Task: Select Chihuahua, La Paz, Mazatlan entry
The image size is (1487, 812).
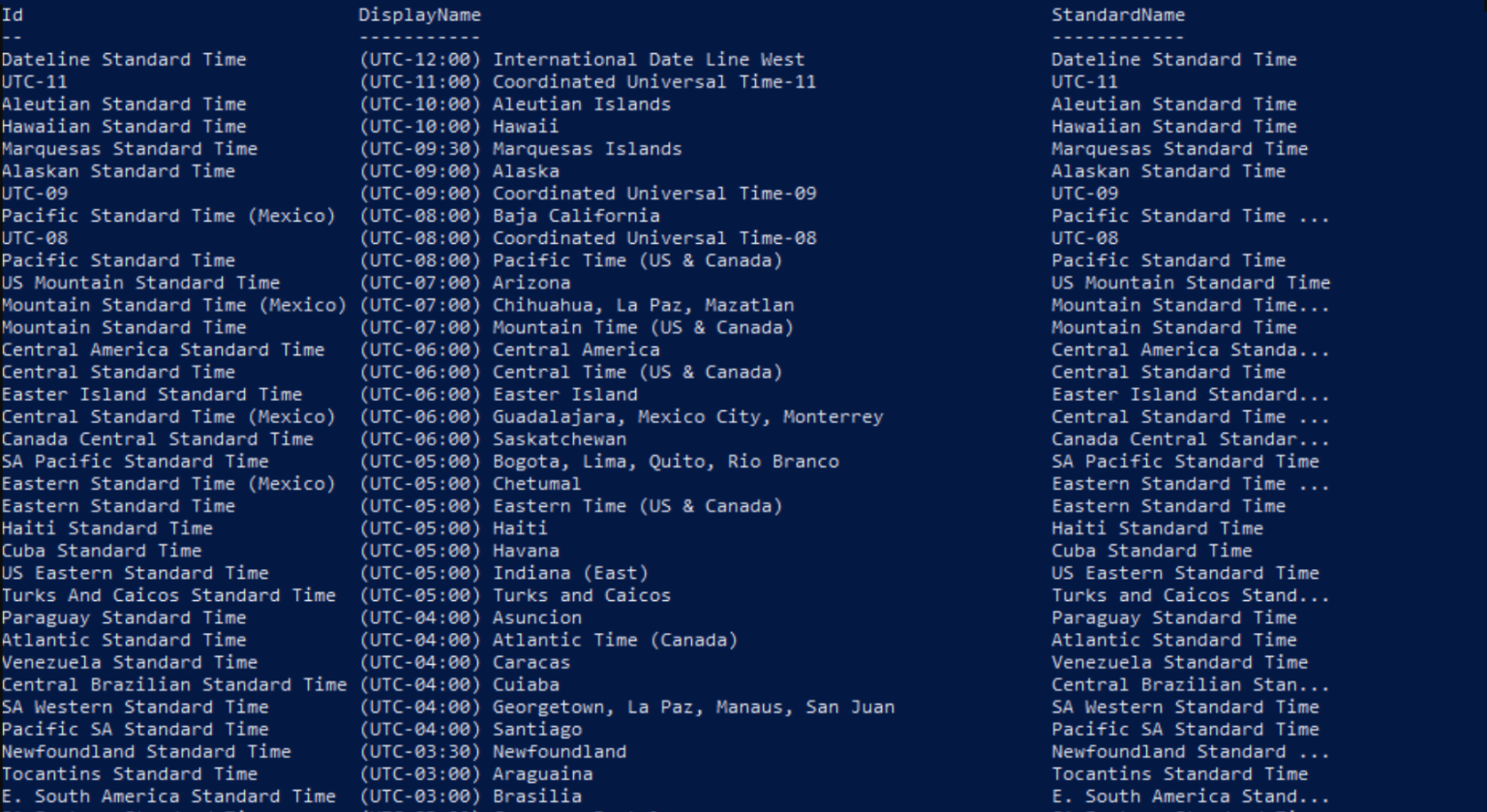Action: click(x=643, y=304)
